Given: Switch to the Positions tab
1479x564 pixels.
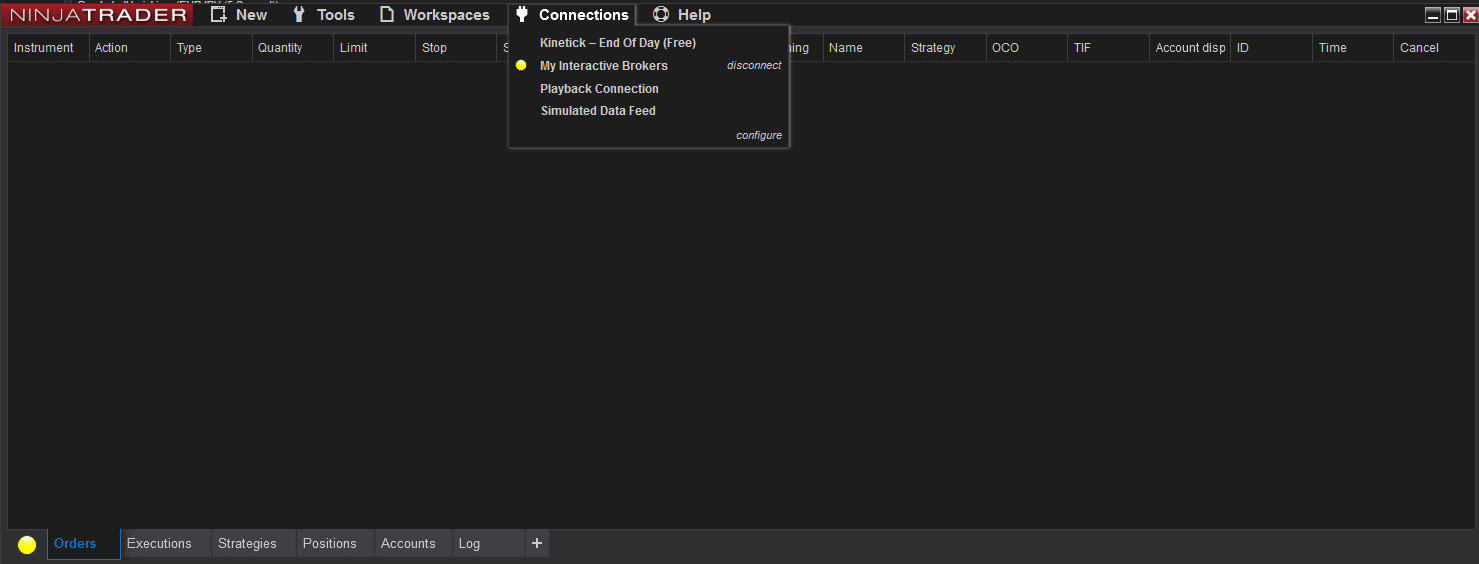Looking at the screenshot, I should [x=334, y=544].
